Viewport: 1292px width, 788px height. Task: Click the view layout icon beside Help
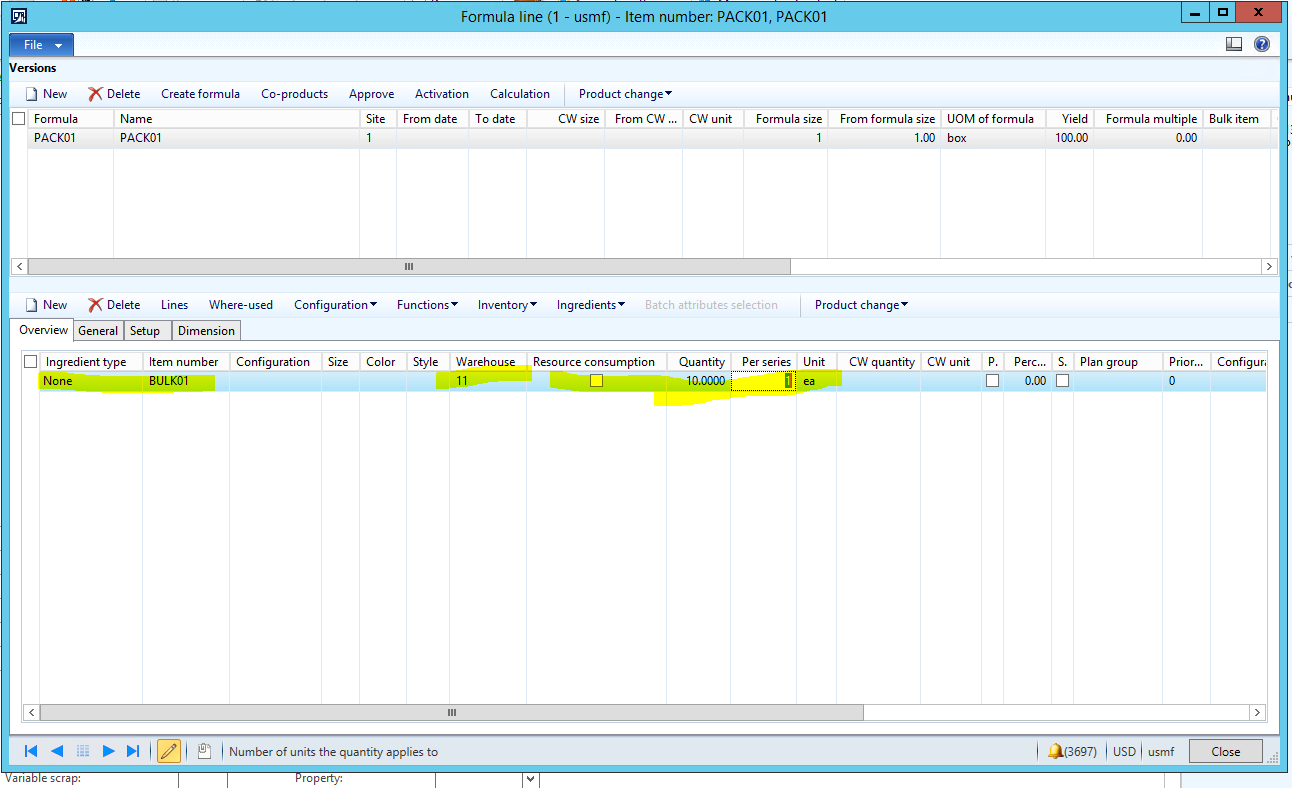tap(1234, 45)
